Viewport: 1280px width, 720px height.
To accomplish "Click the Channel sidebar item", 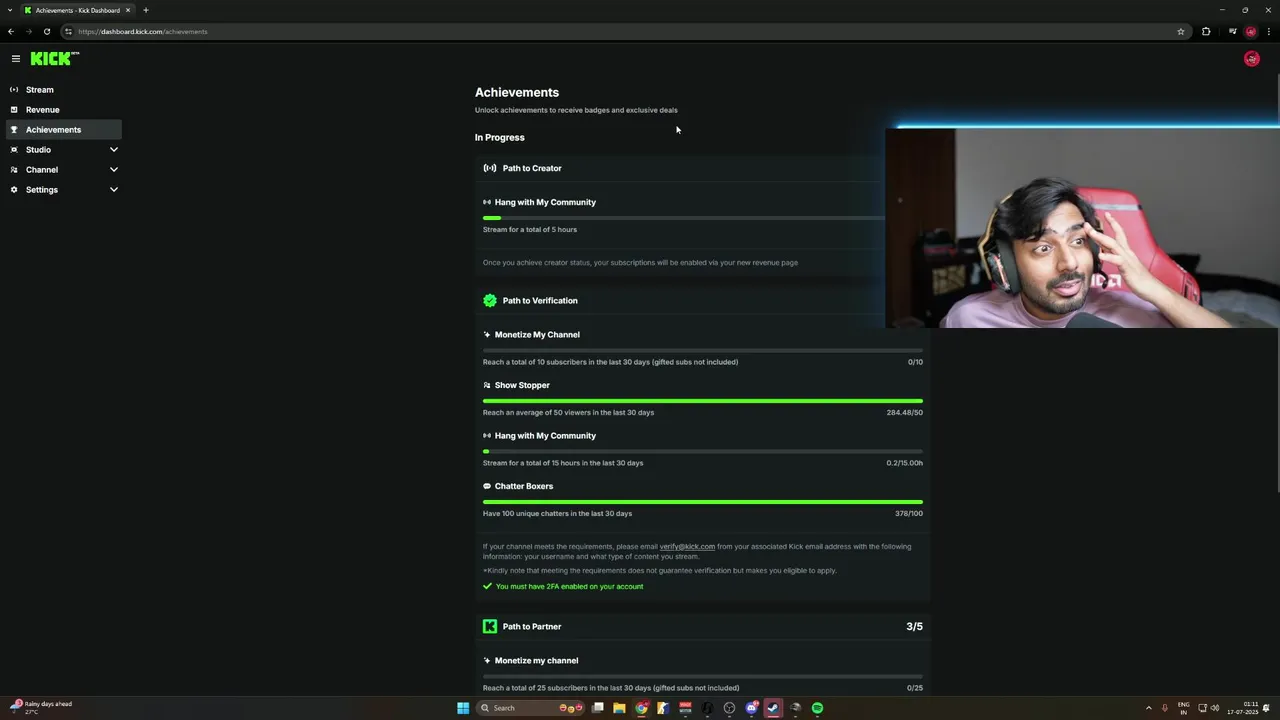I will [x=64, y=170].
